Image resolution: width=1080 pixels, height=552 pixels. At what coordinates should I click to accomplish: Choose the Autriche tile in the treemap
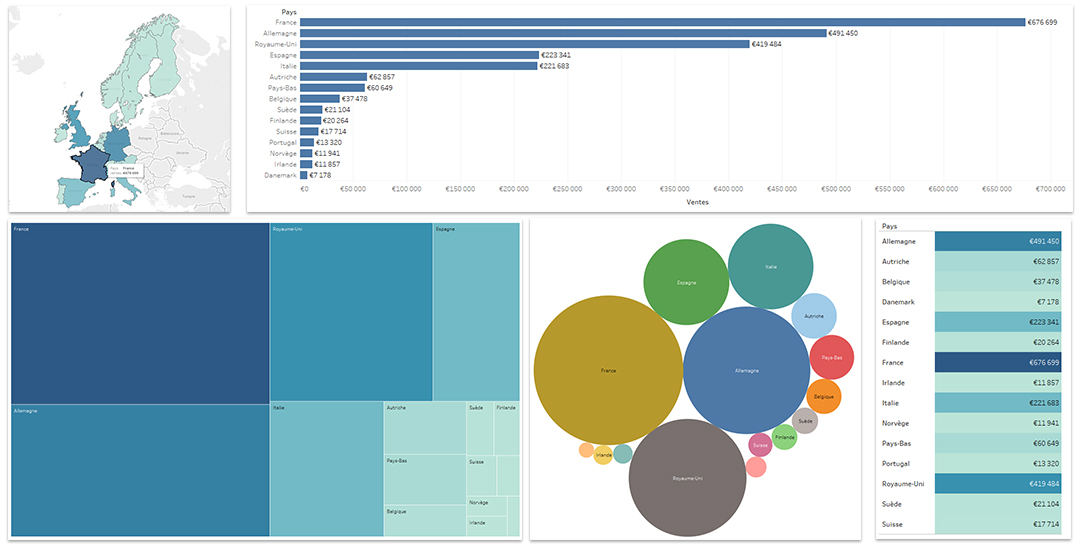point(425,428)
